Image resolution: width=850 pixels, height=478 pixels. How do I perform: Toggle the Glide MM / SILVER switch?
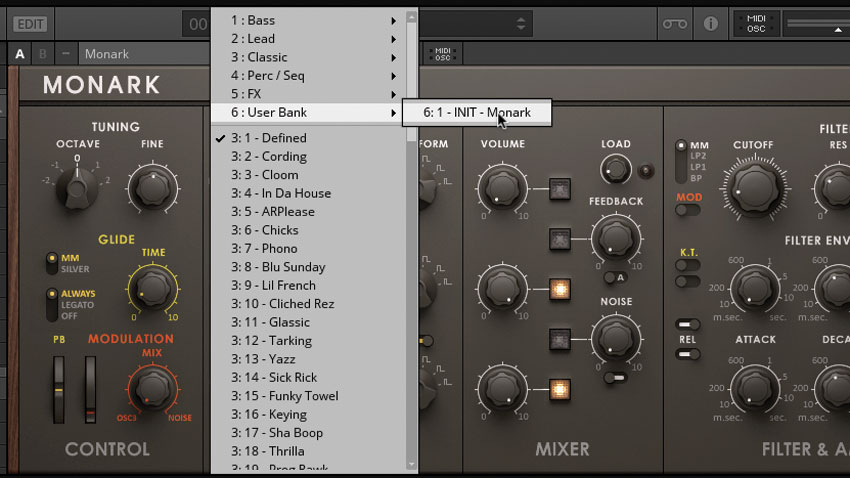[51, 263]
